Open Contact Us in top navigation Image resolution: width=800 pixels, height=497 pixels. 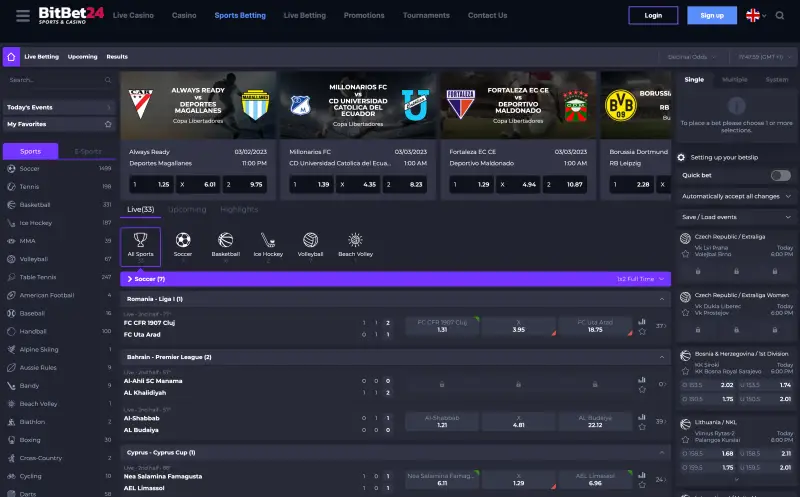[x=487, y=15]
